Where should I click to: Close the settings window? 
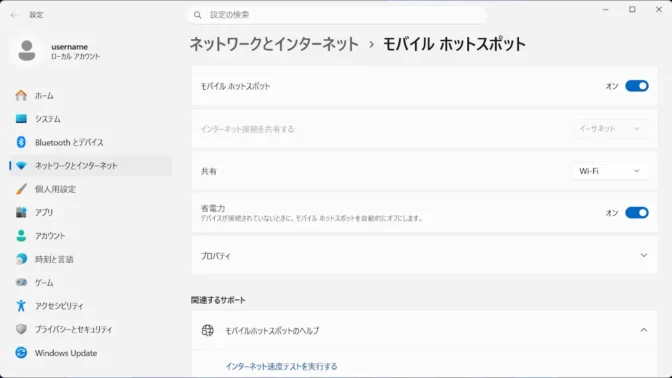click(659, 9)
